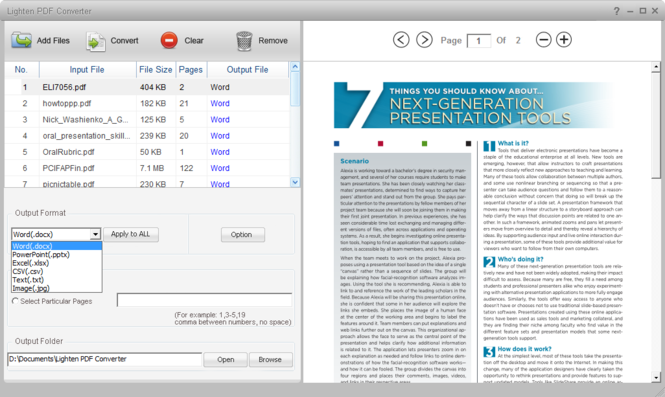This screenshot has width=665, height=397.
Task: Click the Remove trash can icon
Action: coord(244,41)
